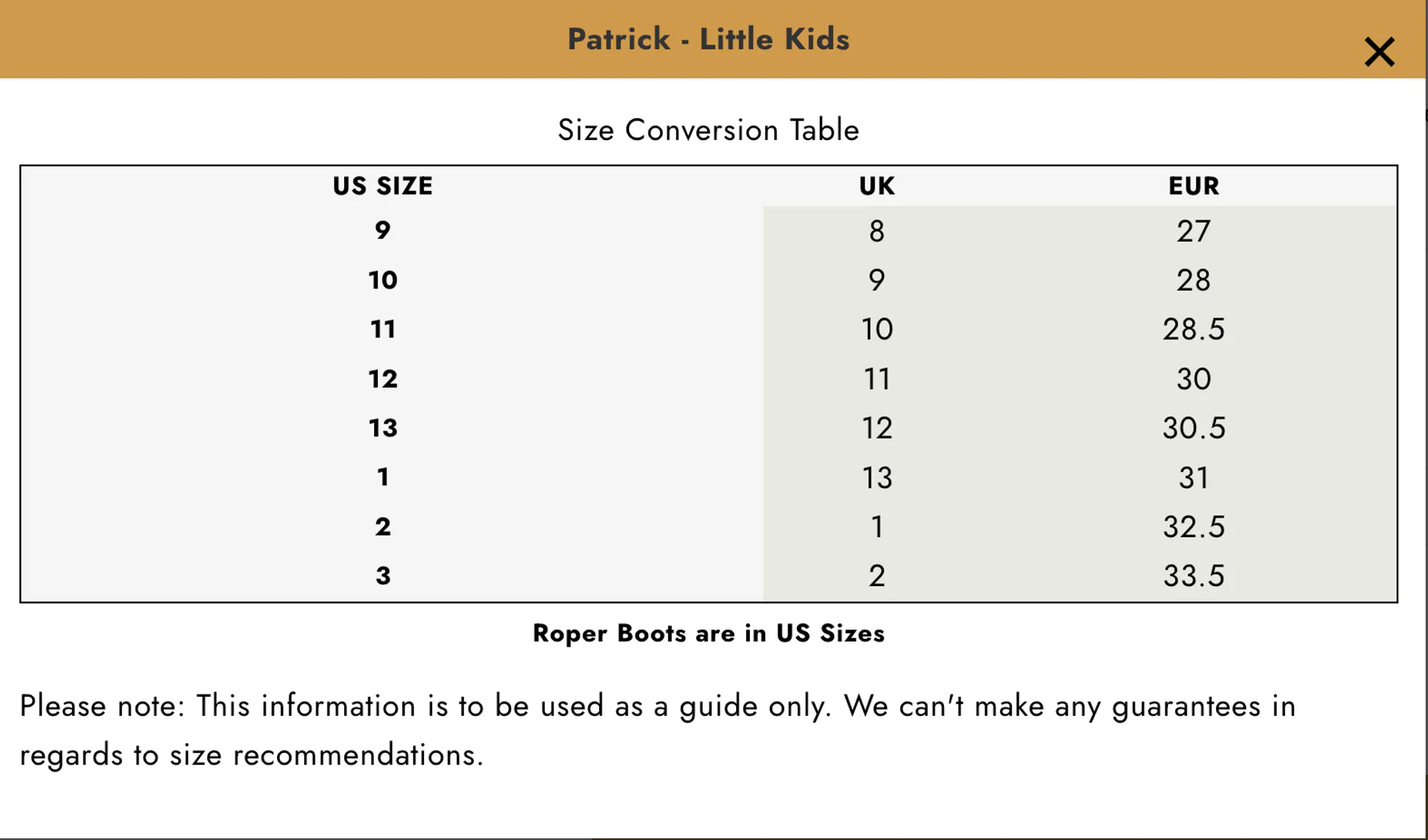The height and width of the screenshot is (840, 1428).
Task: Click the 'Roper Boots are in US Sizes' note
Action: tap(708, 634)
